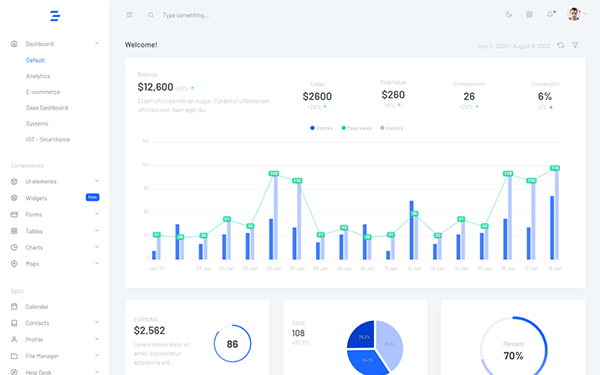Toggle the Page views legend series
The height and width of the screenshot is (375, 600).
[x=356, y=128]
